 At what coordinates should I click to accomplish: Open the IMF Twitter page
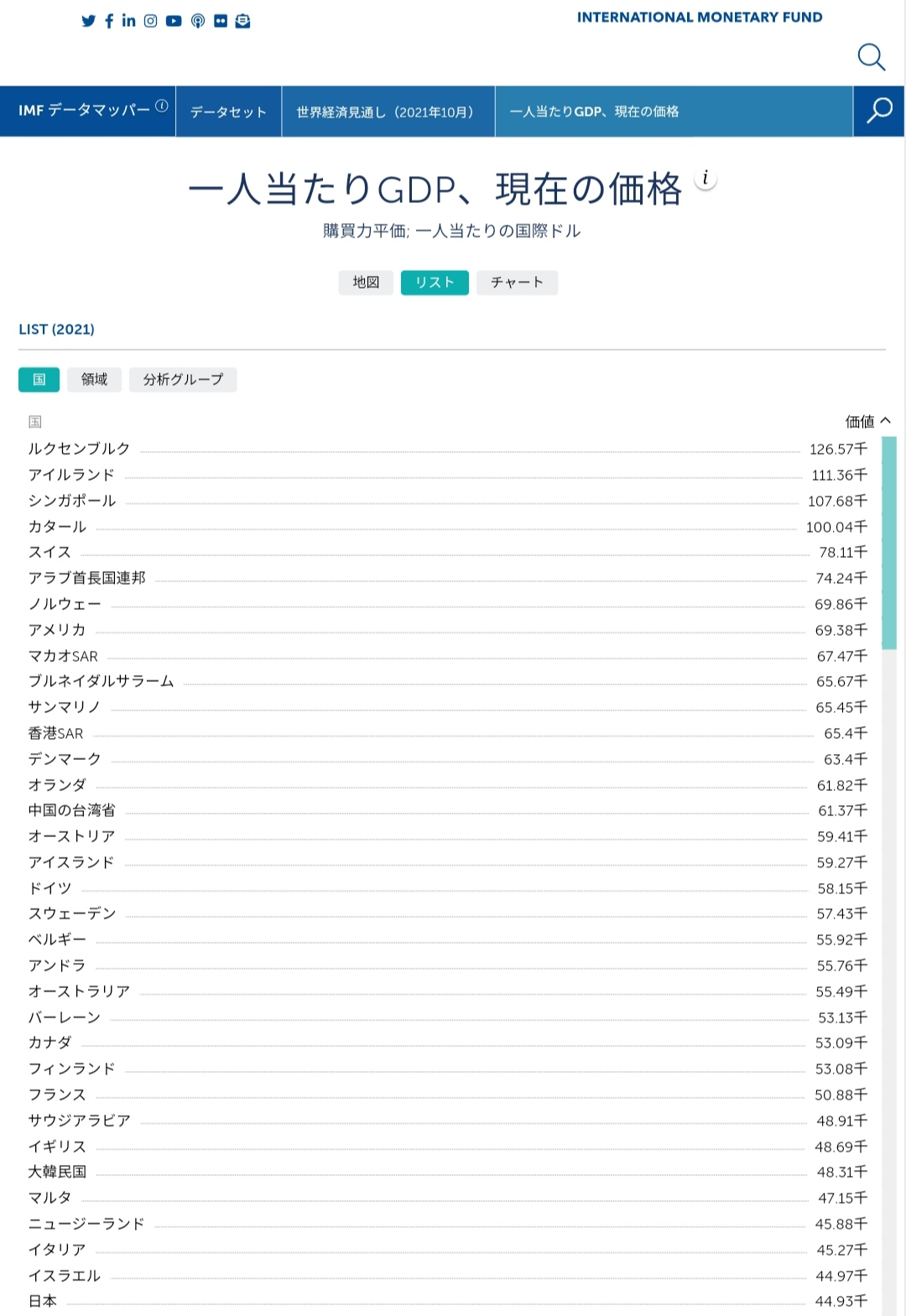(x=89, y=21)
